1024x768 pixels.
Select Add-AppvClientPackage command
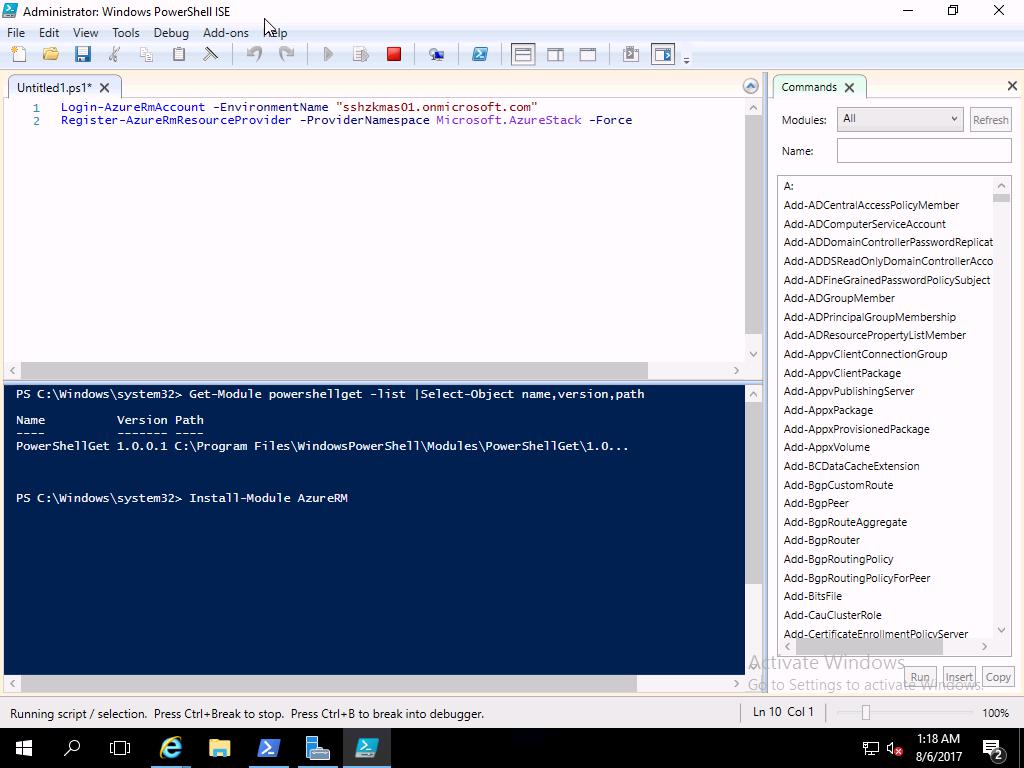pyautogui.click(x=842, y=374)
